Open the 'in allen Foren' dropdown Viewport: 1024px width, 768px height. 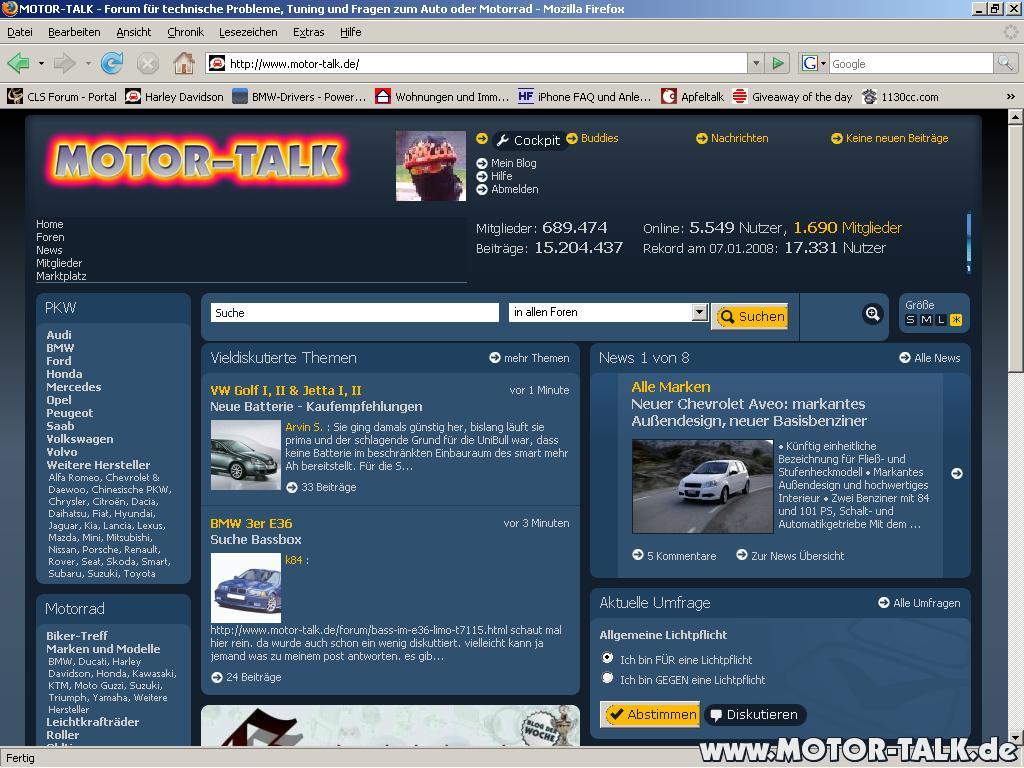699,312
